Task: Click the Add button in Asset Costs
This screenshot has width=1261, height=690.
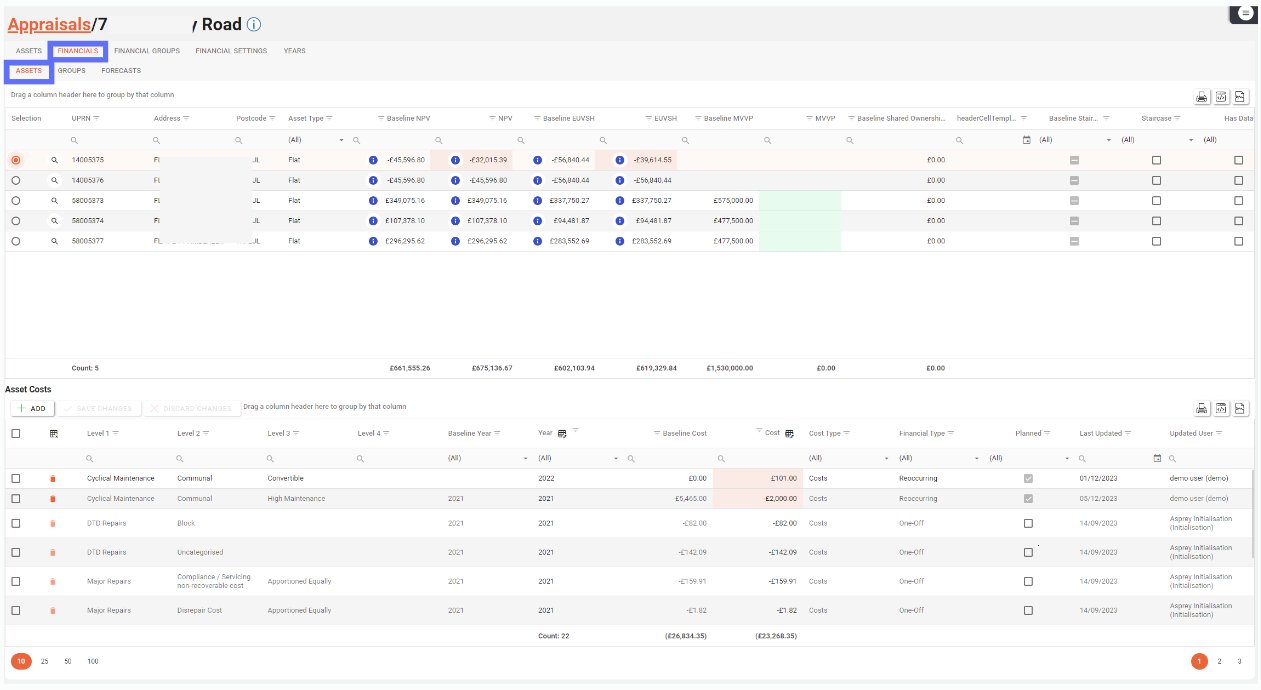Action: tap(32, 408)
